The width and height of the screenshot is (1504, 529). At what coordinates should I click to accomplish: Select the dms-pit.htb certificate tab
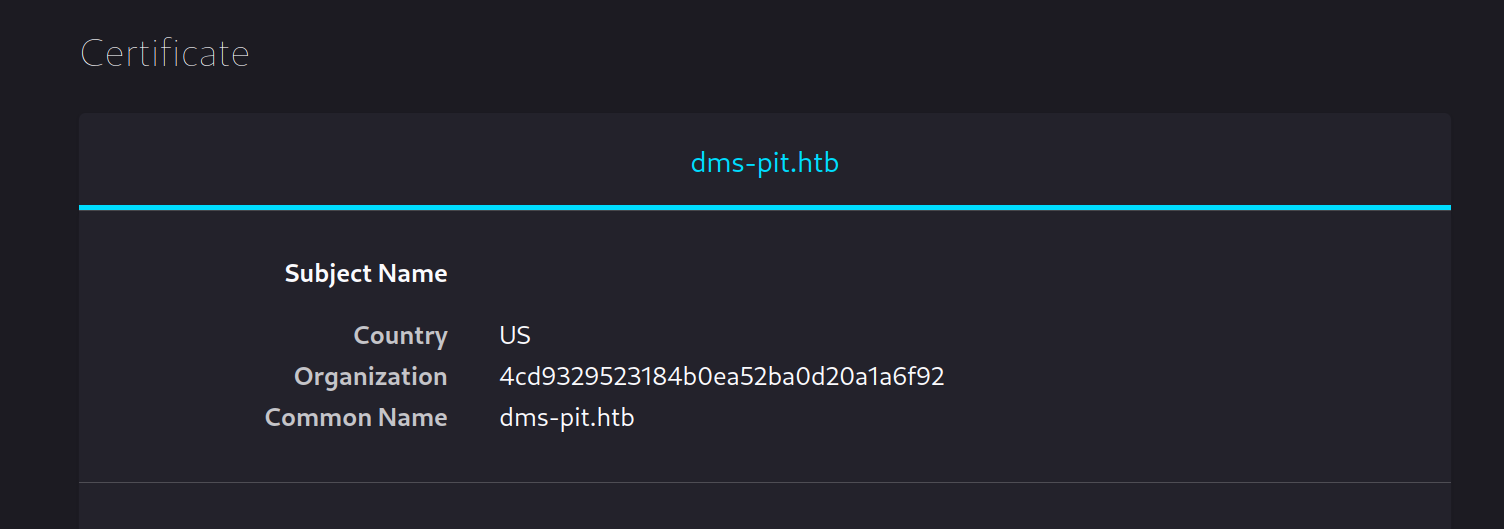[764, 163]
